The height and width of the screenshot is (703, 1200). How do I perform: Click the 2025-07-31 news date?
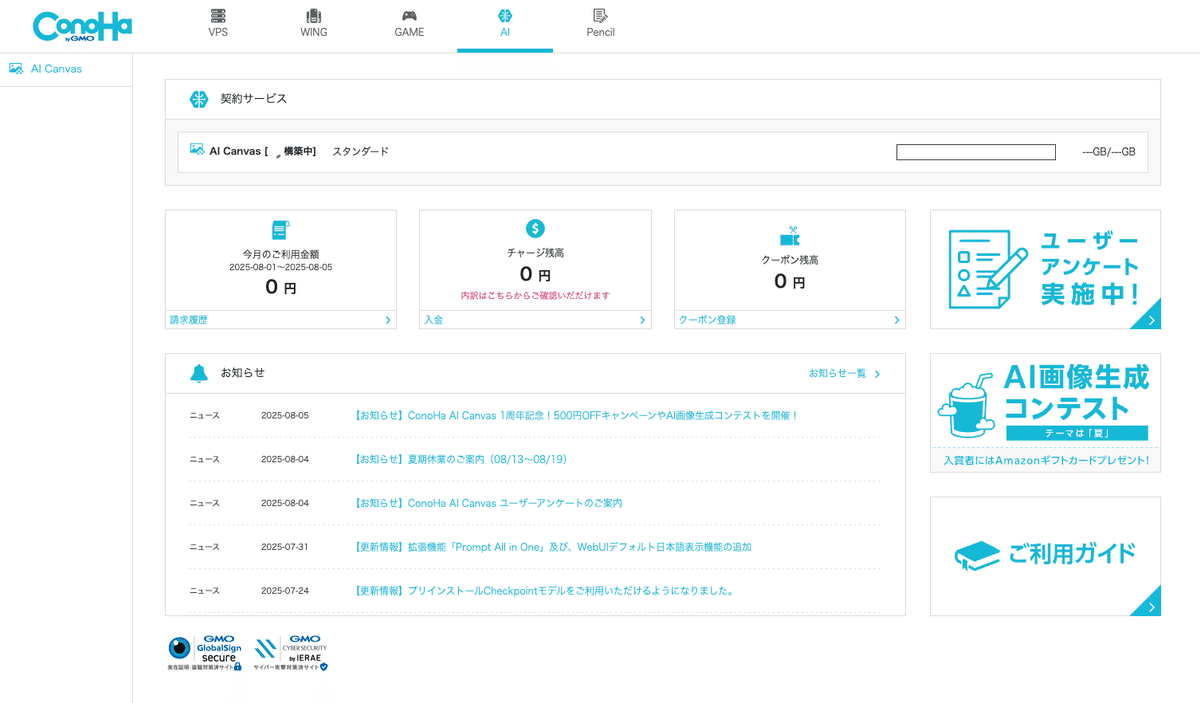[x=285, y=547]
